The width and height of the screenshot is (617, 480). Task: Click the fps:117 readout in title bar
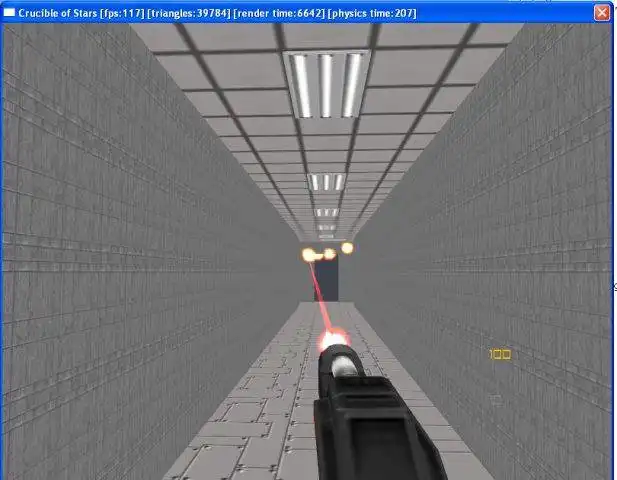tap(122, 13)
